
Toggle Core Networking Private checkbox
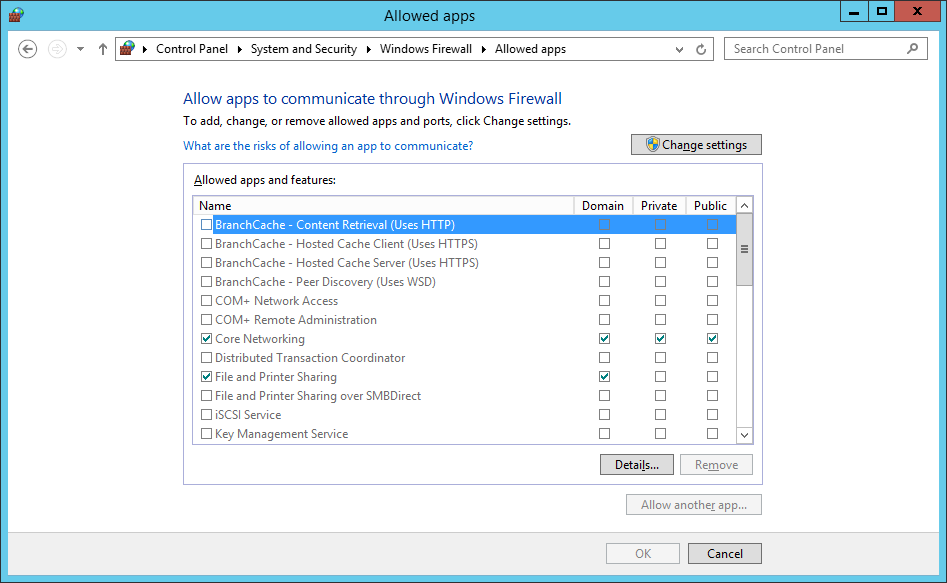tap(660, 339)
